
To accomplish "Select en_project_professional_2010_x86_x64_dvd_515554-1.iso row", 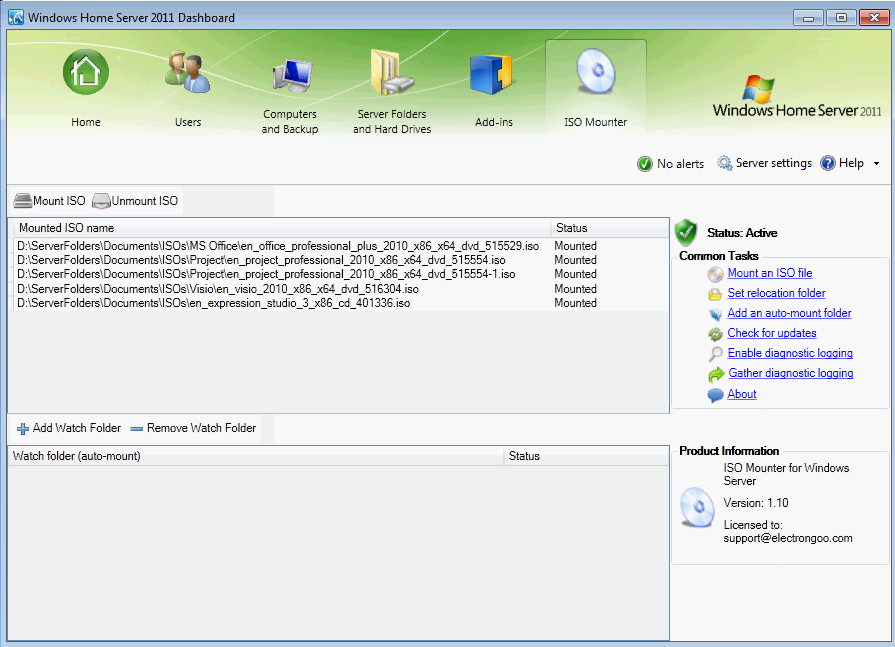I will pyautogui.click(x=341, y=274).
